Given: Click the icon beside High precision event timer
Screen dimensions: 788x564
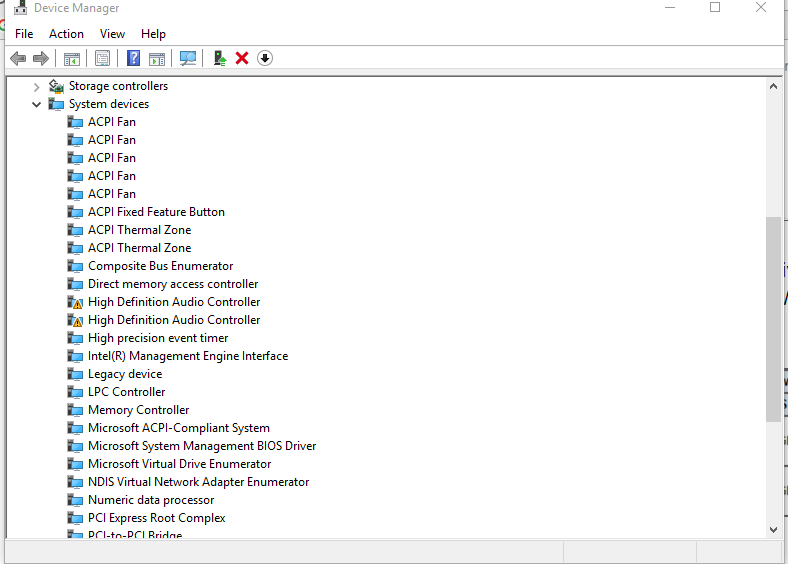Looking at the screenshot, I should (75, 338).
